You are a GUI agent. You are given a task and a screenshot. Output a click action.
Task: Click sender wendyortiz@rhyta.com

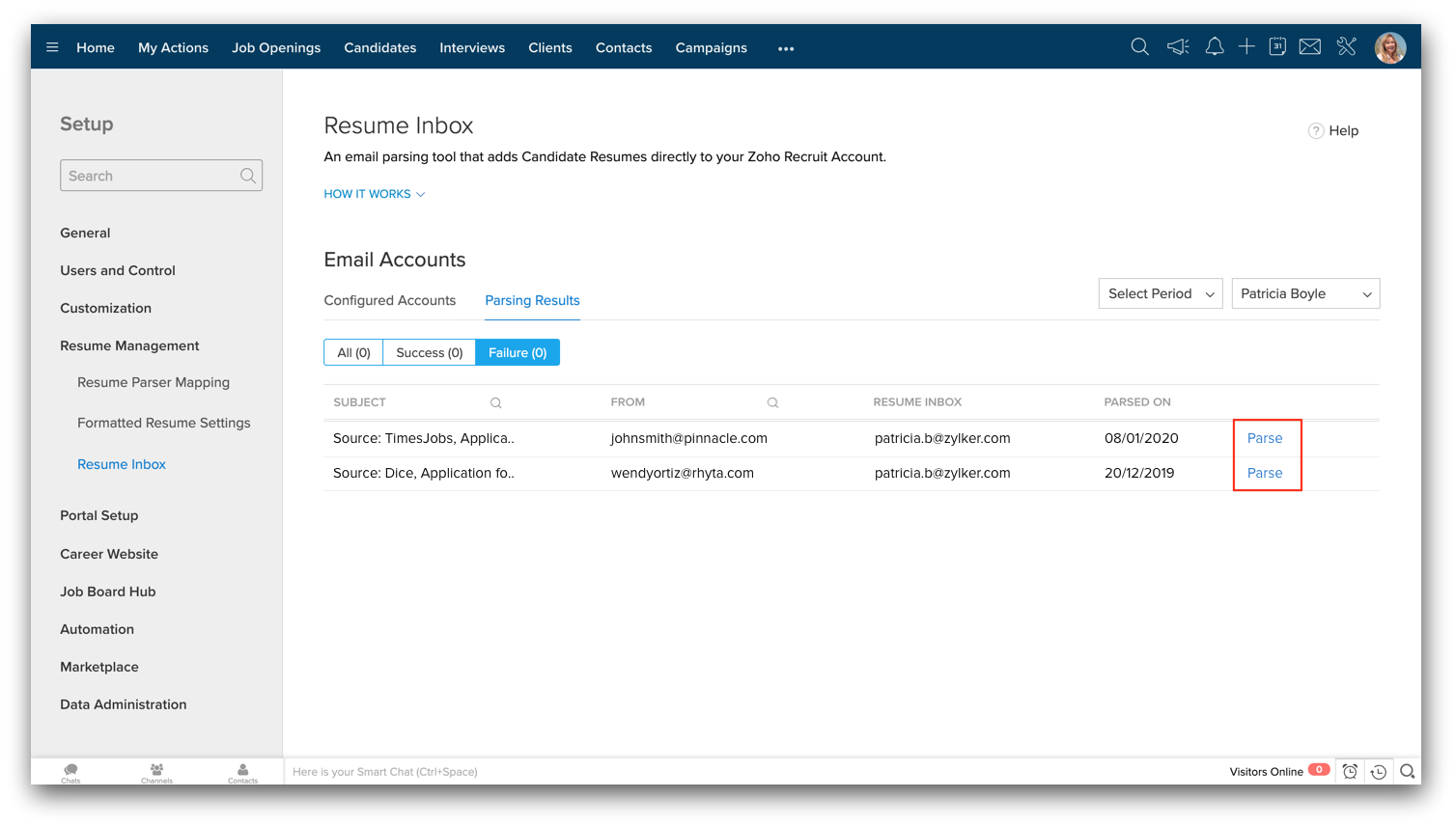683,473
